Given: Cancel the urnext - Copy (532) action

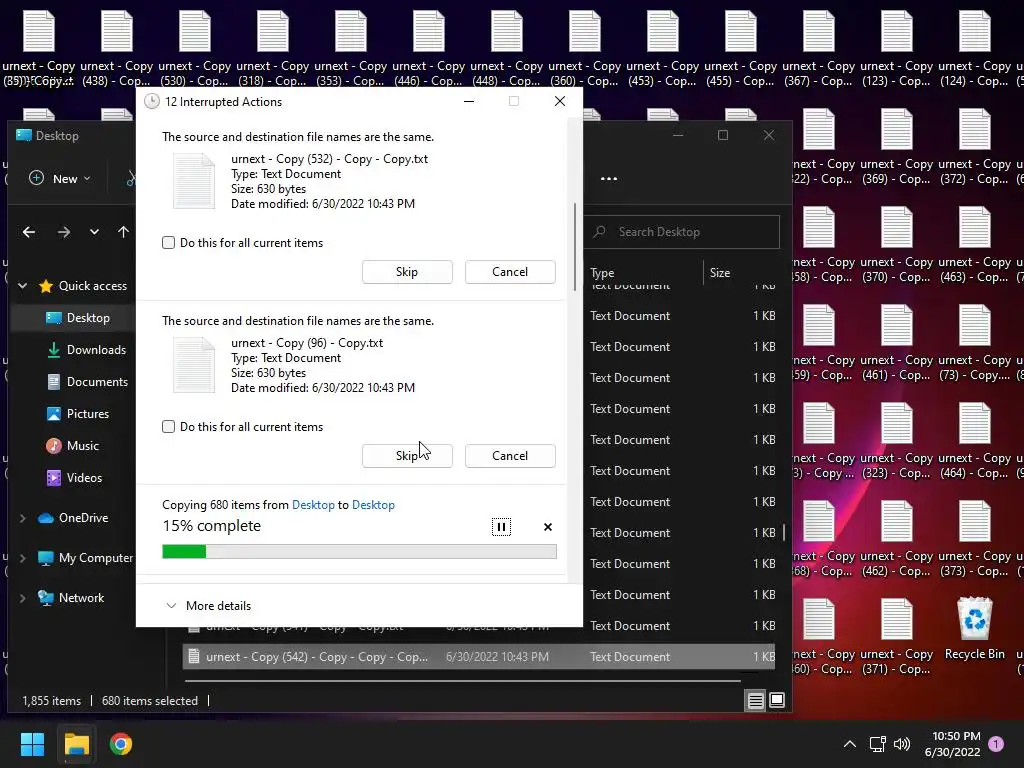Looking at the screenshot, I should tap(510, 272).
